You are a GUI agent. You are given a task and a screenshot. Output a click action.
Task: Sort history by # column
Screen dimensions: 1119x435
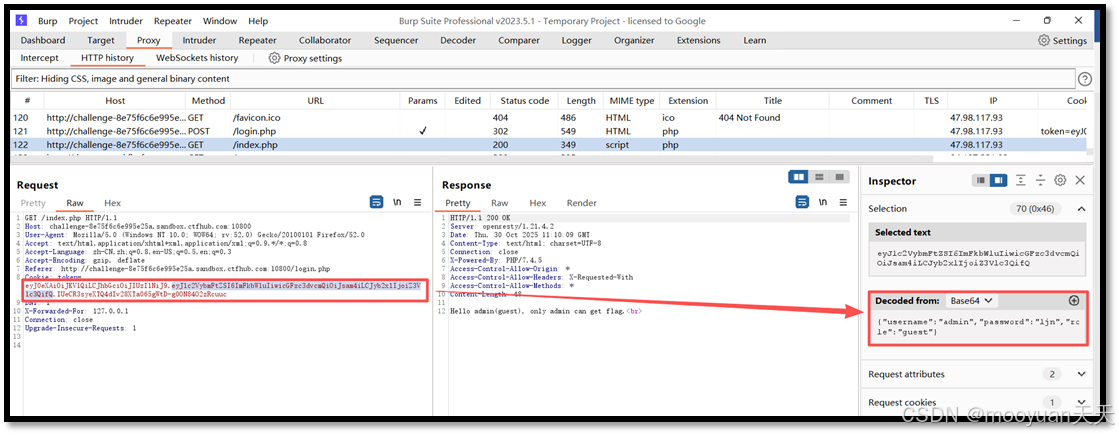click(27, 101)
